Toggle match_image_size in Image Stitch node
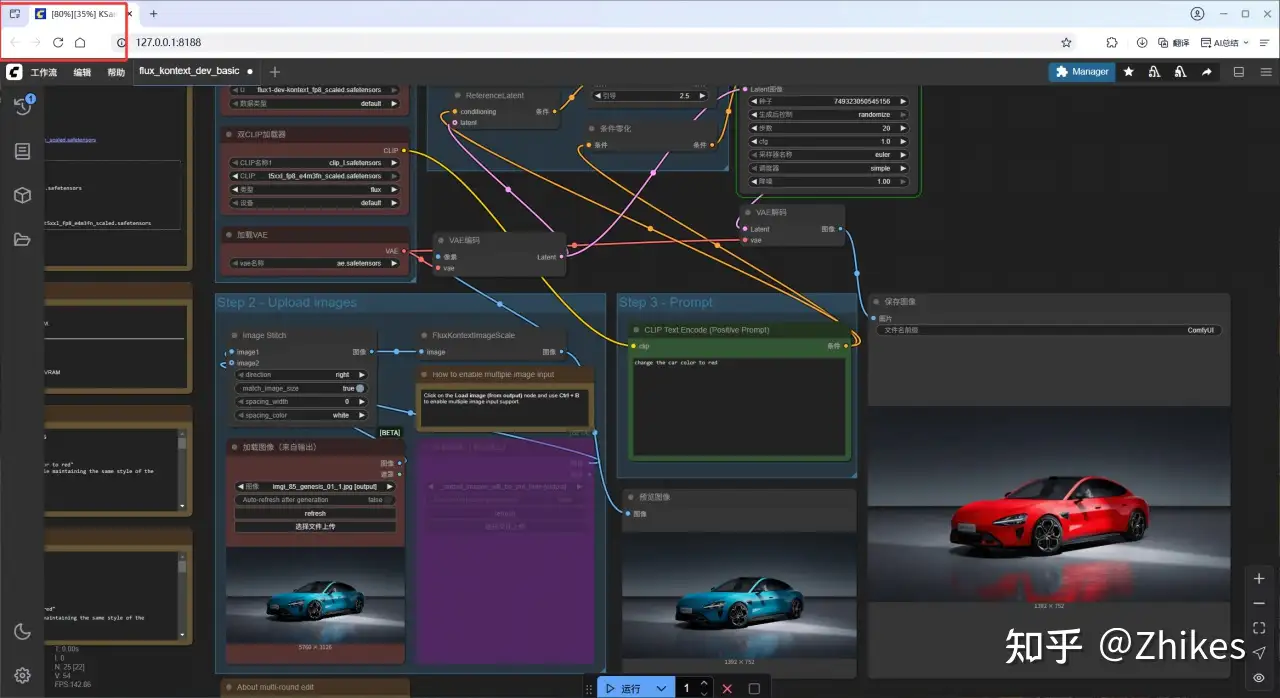 click(x=359, y=388)
